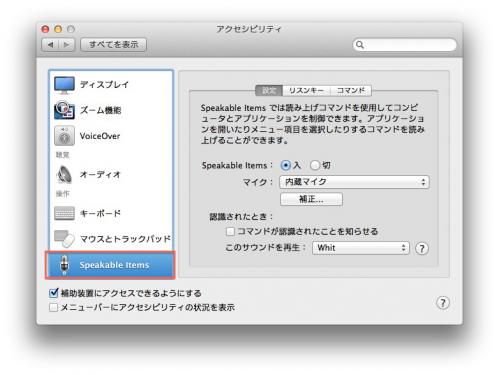Open help for the sound setting
The image size is (499, 375).
pyautogui.click(x=422, y=248)
